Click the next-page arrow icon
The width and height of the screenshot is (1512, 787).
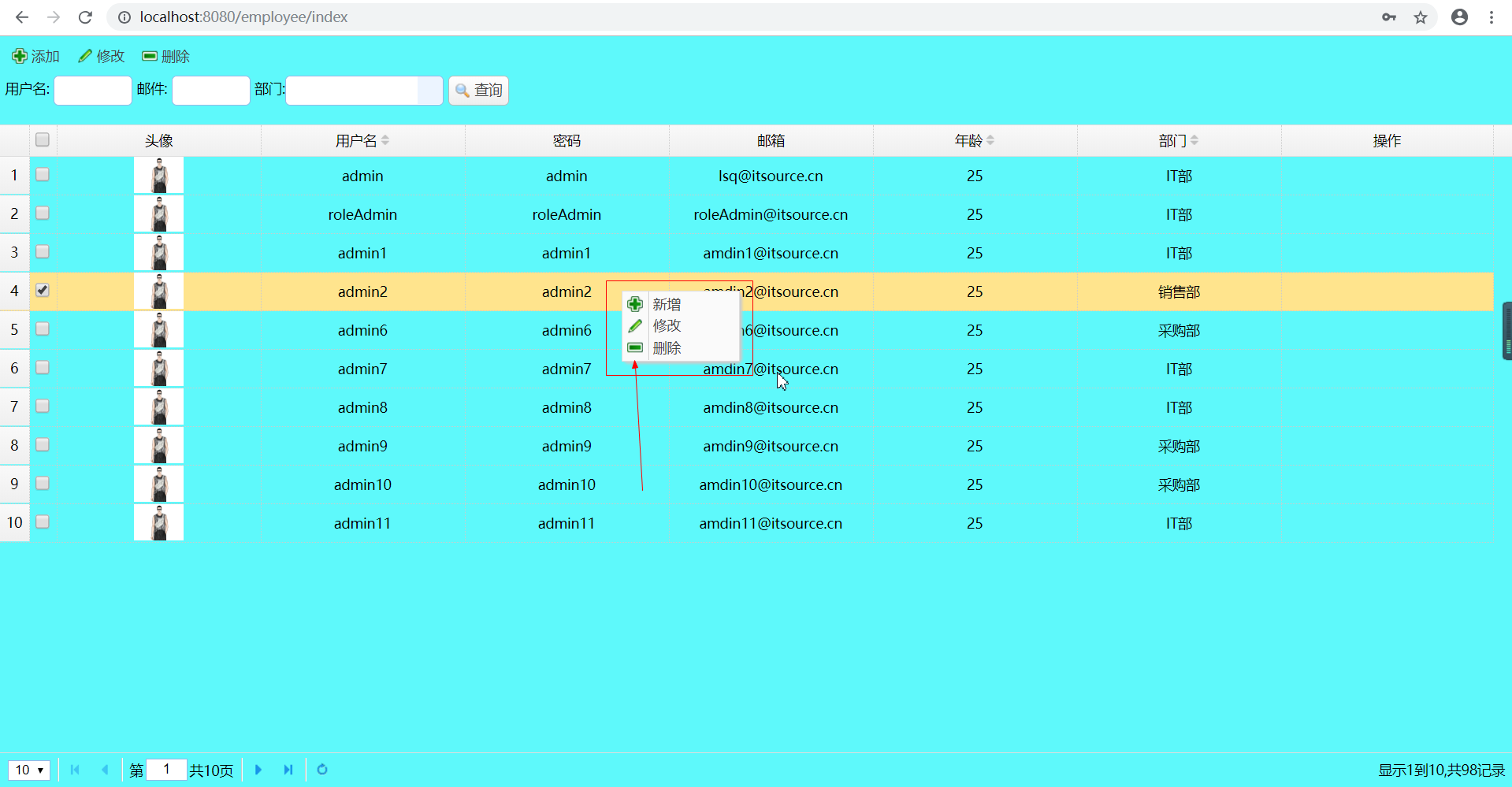pos(258,770)
